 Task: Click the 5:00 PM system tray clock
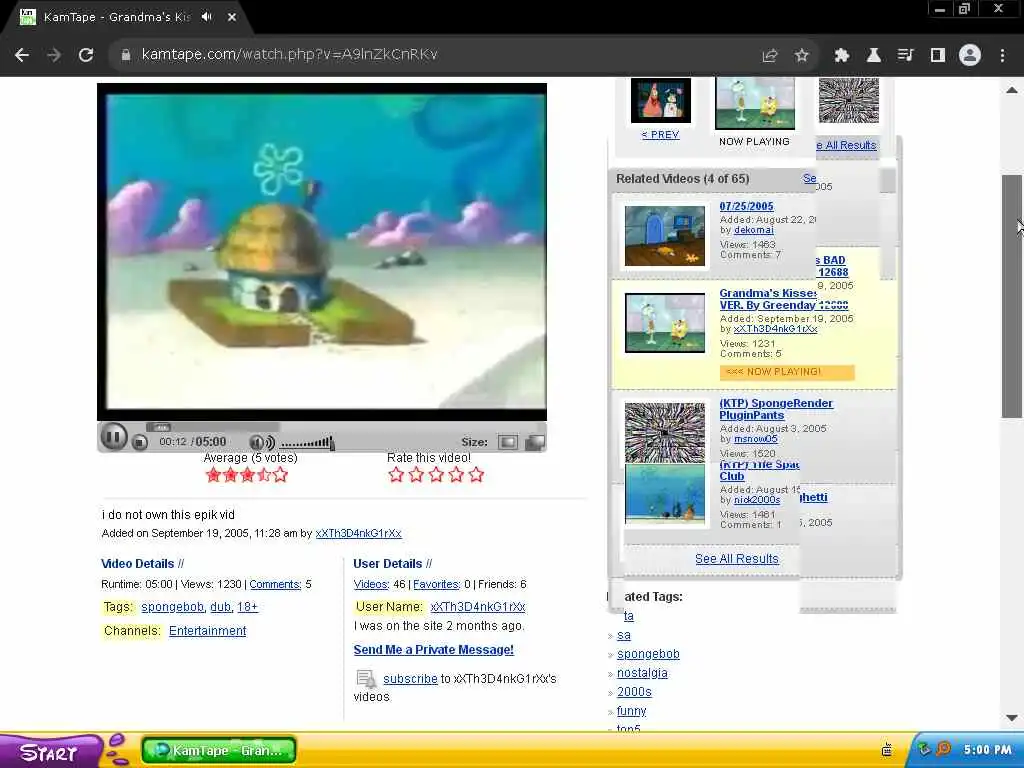(x=987, y=750)
